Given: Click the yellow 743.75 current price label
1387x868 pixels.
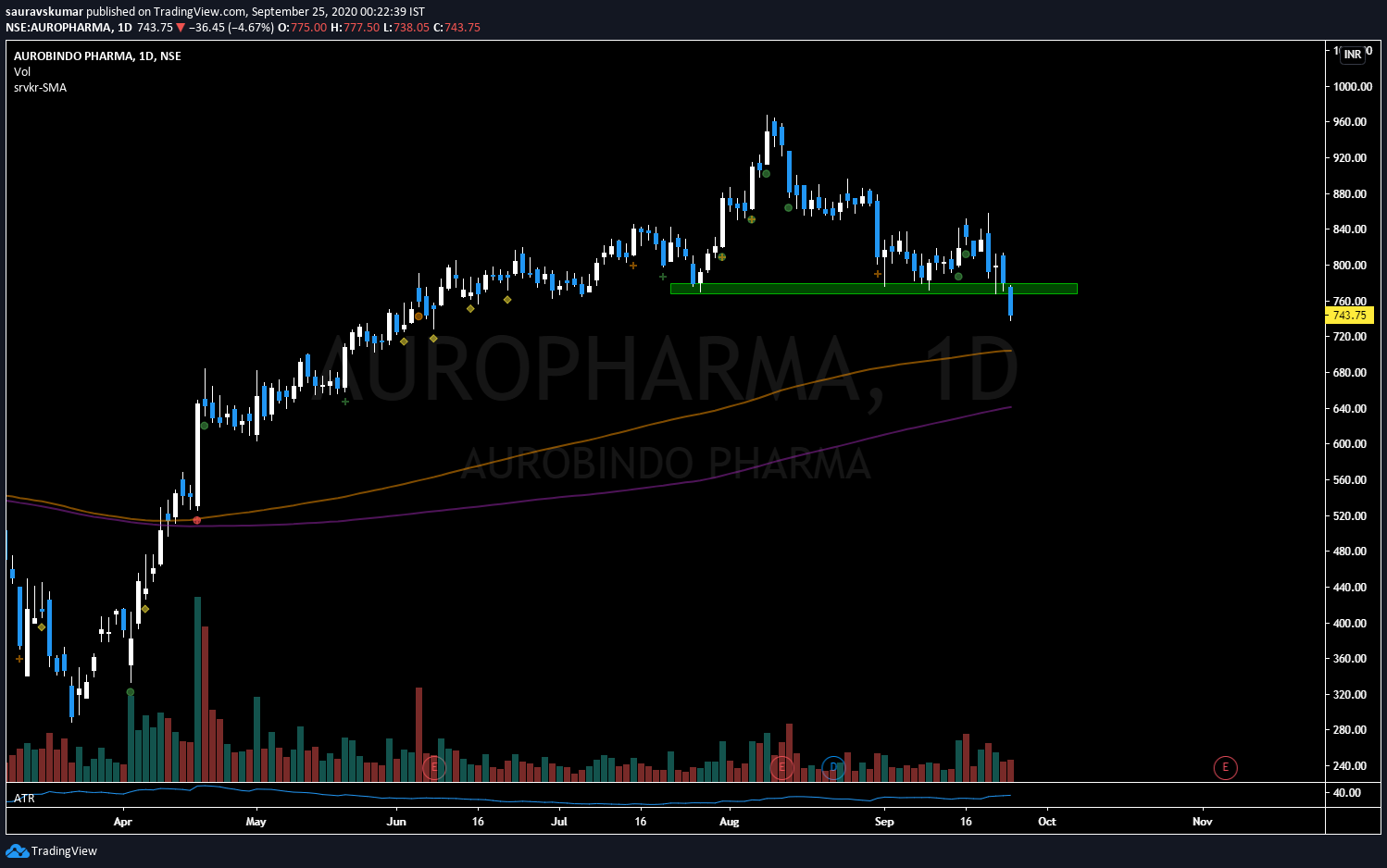Looking at the screenshot, I should (x=1349, y=316).
